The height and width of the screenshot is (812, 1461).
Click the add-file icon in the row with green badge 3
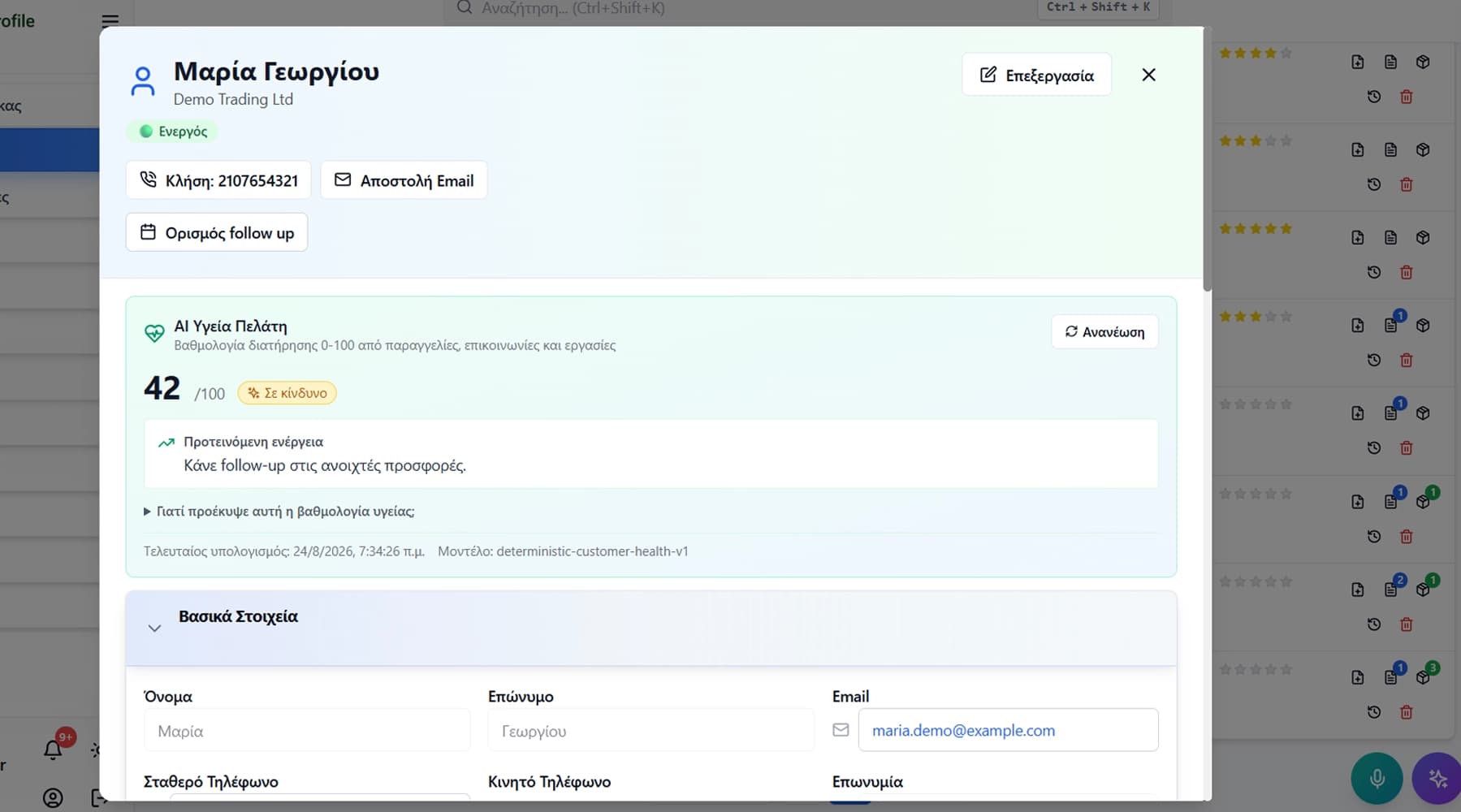pyautogui.click(x=1358, y=677)
